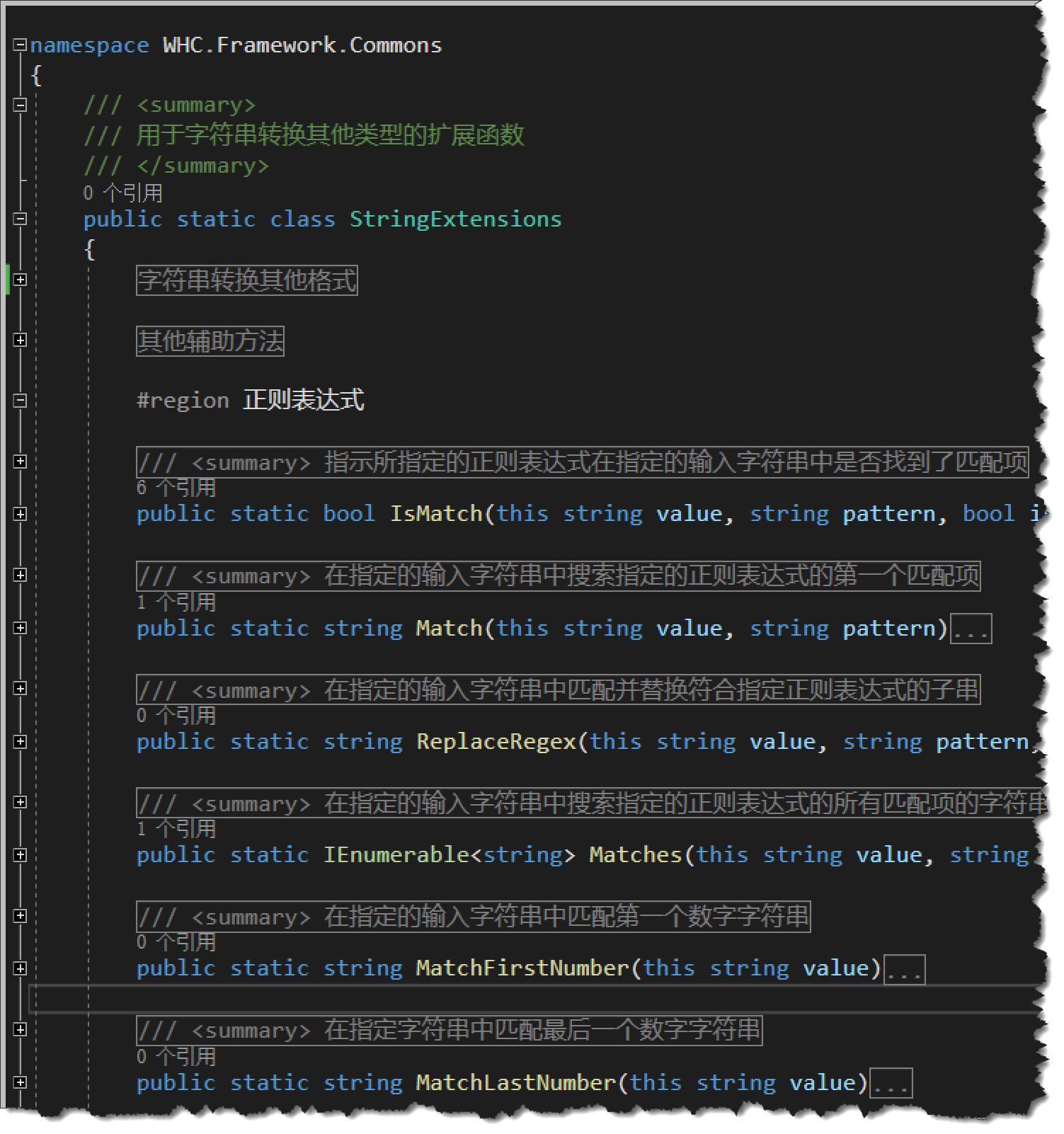
Task: Expand MatchLastNumber method using gutter plus
Action: click(21, 1083)
